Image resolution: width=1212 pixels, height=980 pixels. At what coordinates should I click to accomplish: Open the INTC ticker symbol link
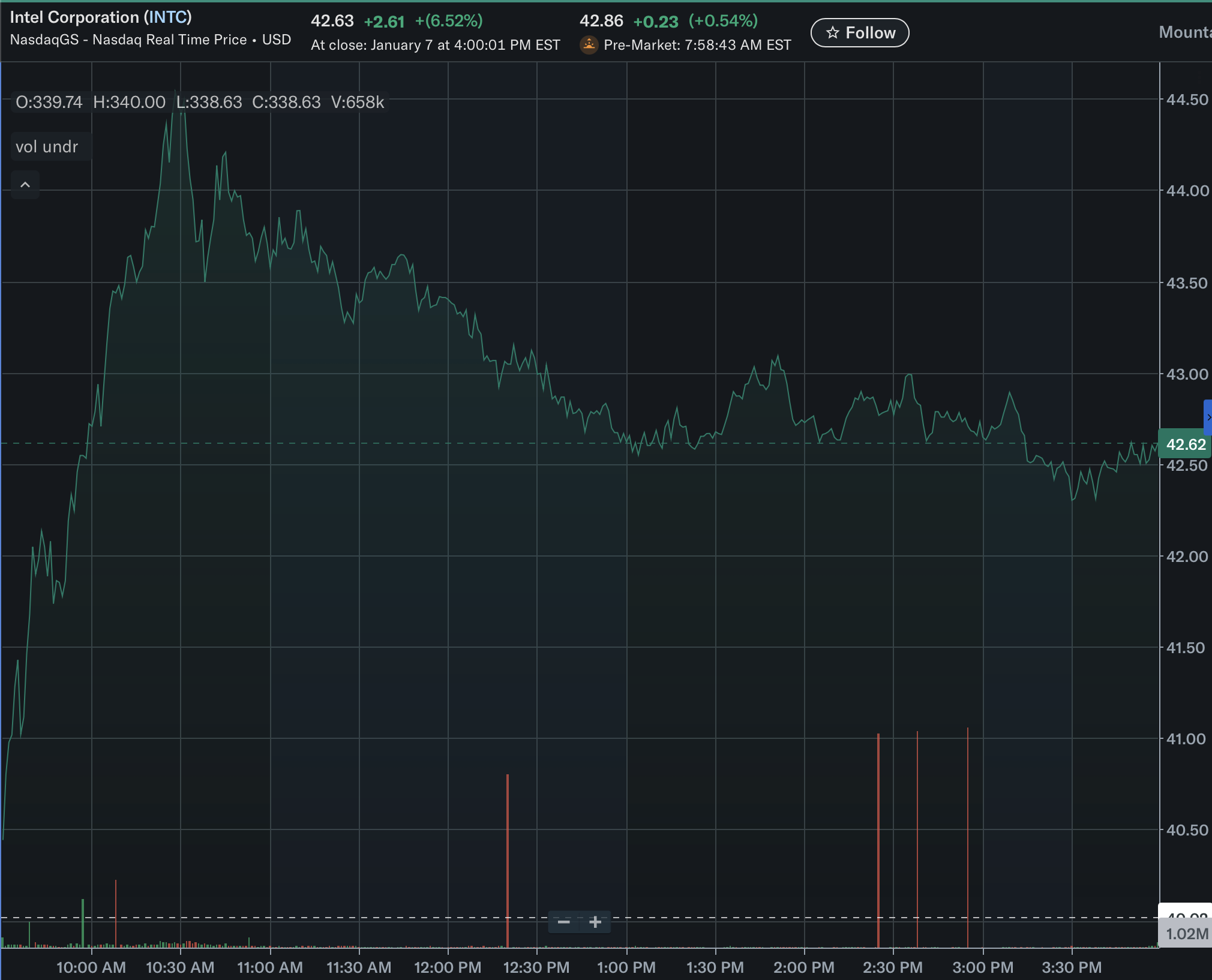167,17
